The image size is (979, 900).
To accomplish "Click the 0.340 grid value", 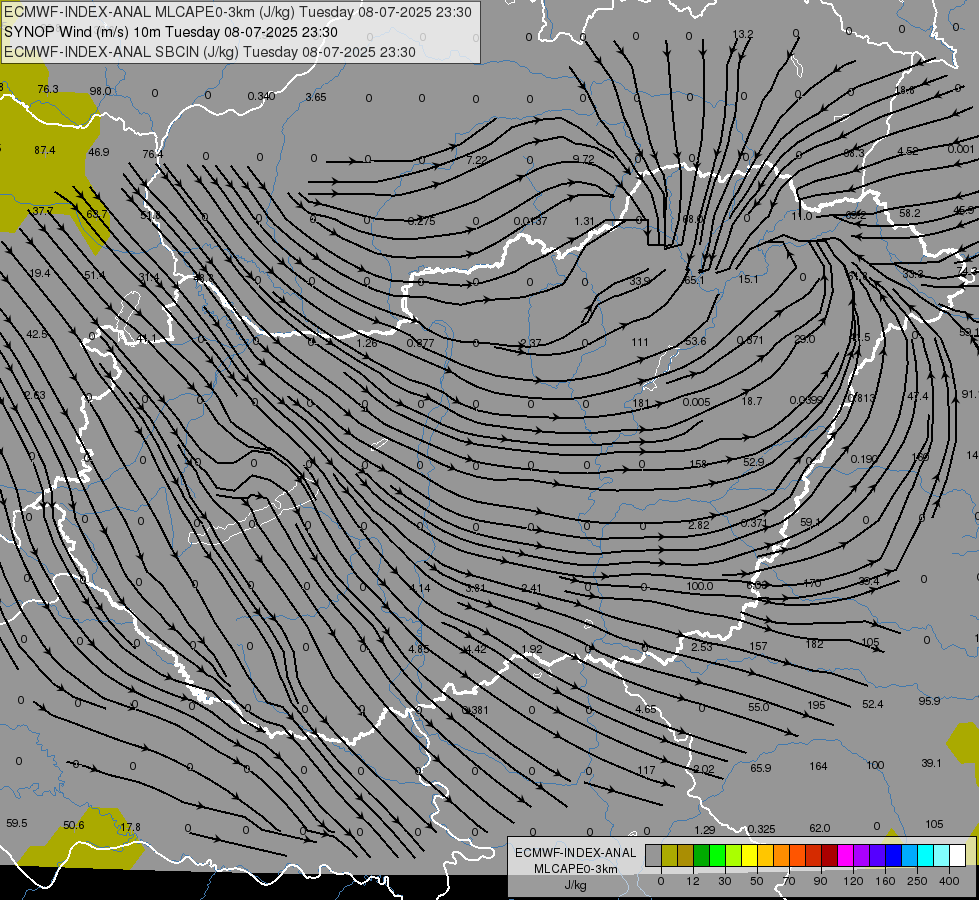I will 261,96.
